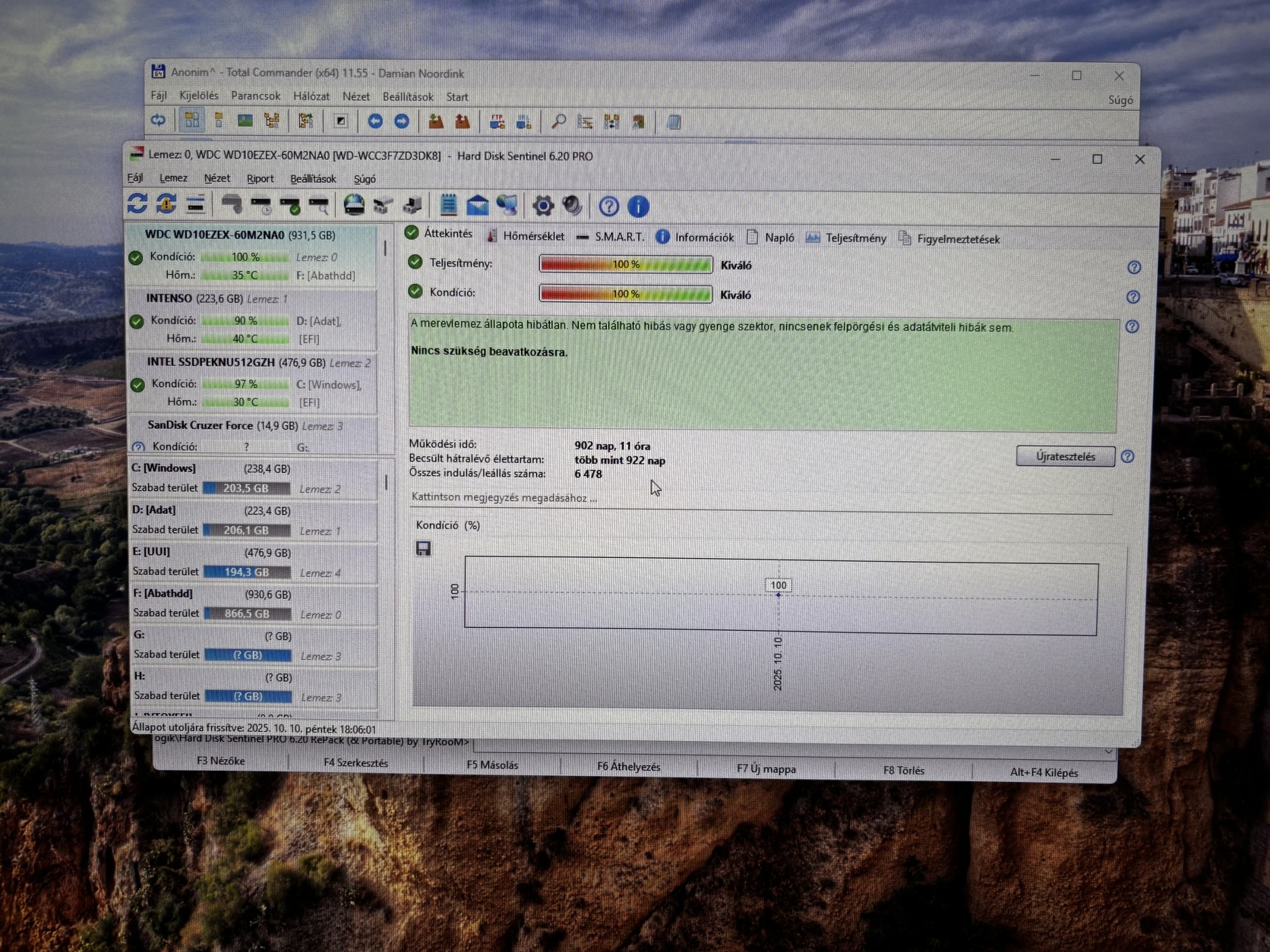Click Total Commander's pack files icon
The image size is (1270, 952).
click(436, 121)
